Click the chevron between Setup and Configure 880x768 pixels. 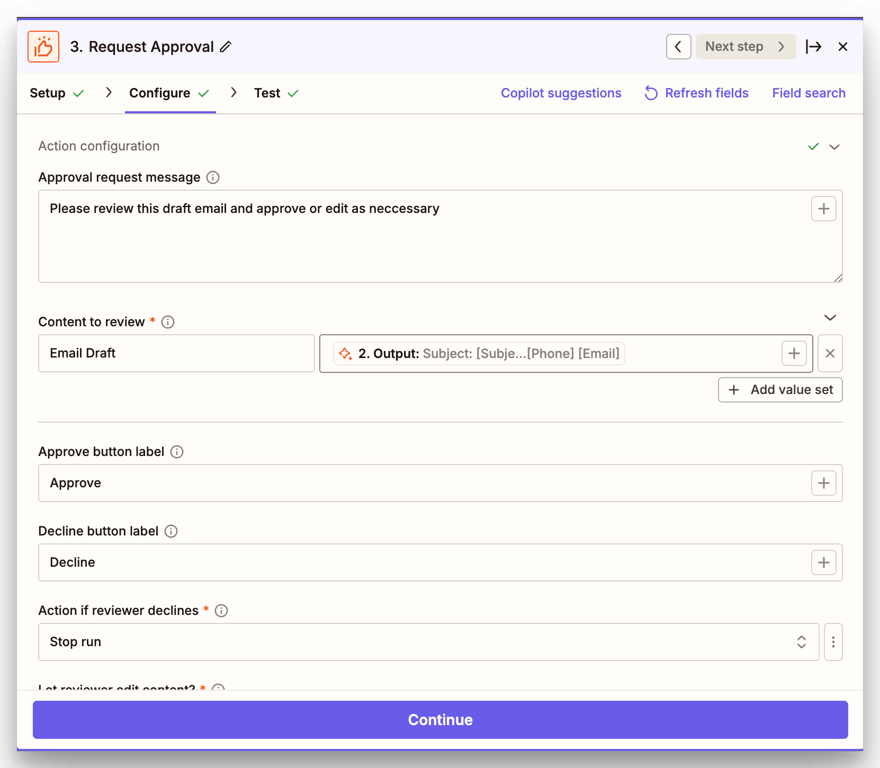(109, 93)
